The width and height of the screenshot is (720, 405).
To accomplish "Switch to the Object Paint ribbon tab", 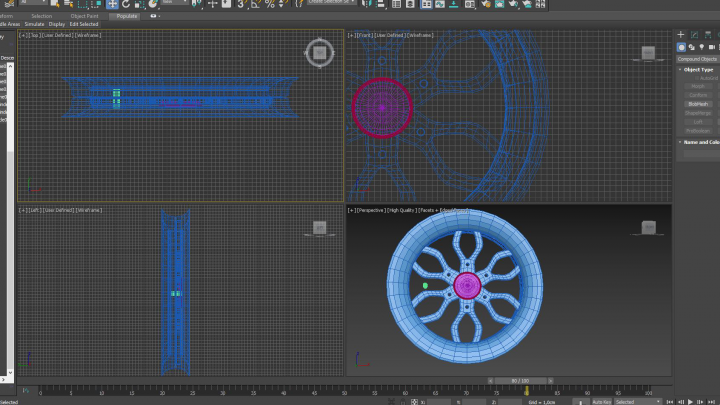I will pyautogui.click(x=84, y=16).
